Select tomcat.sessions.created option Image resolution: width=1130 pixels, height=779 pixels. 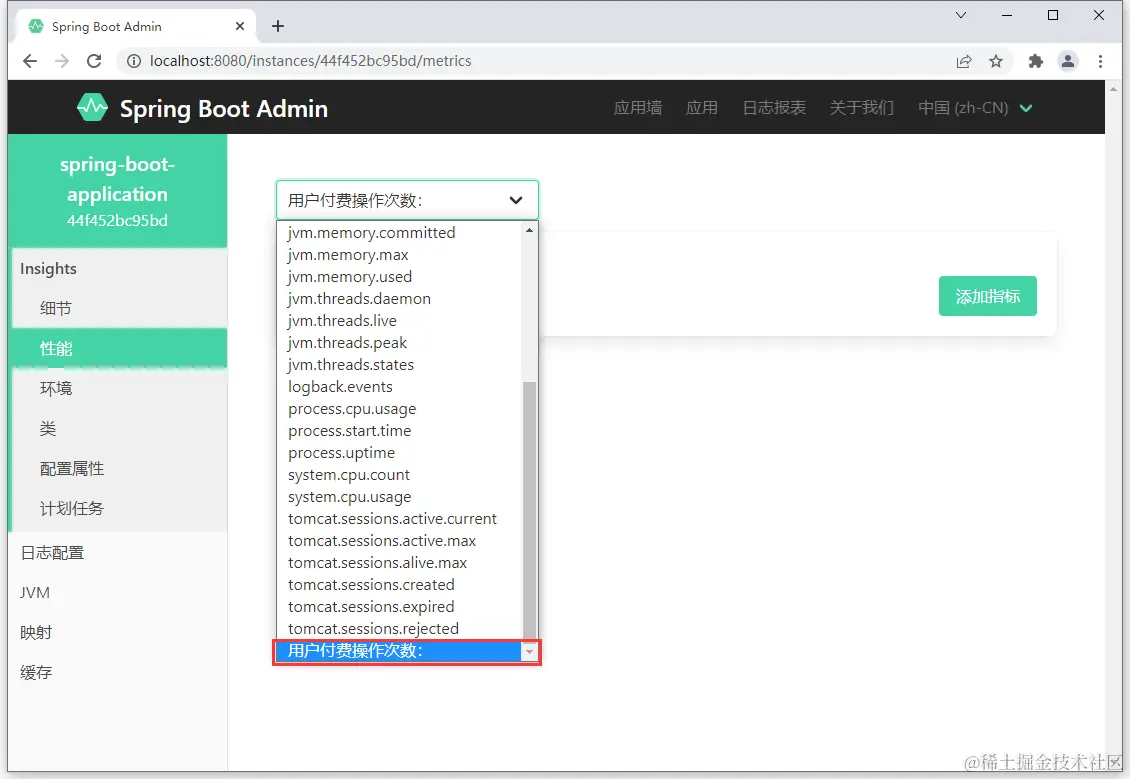tap(400, 584)
